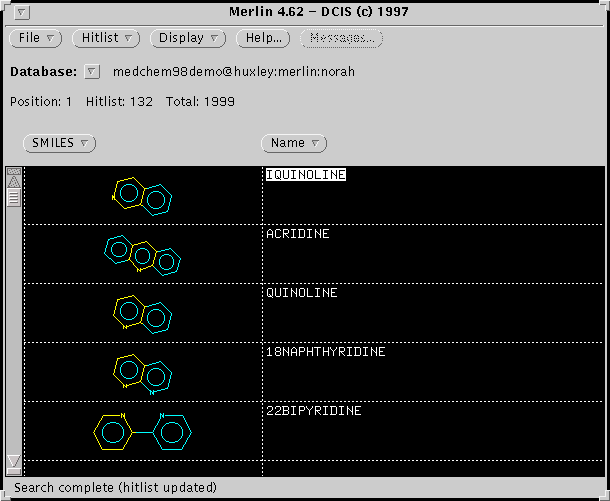Open the Hitlist menu
Image resolution: width=610 pixels, height=501 pixels.
[107, 38]
